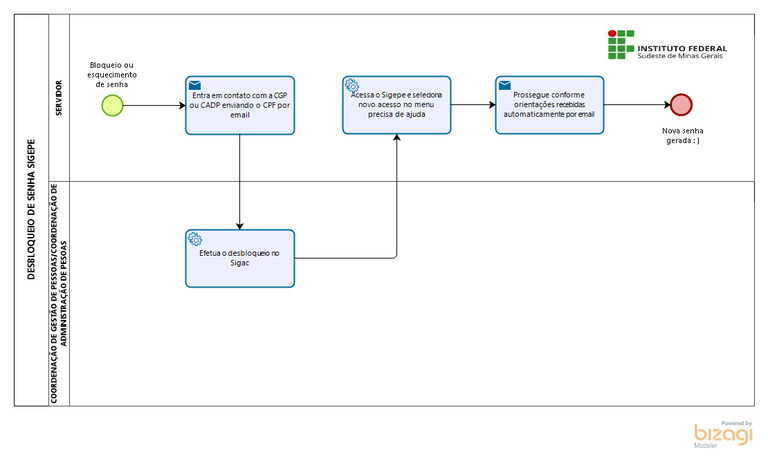
Task: Click gear icon on 'Acessa o Sigepe' task
Action: (352, 86)
